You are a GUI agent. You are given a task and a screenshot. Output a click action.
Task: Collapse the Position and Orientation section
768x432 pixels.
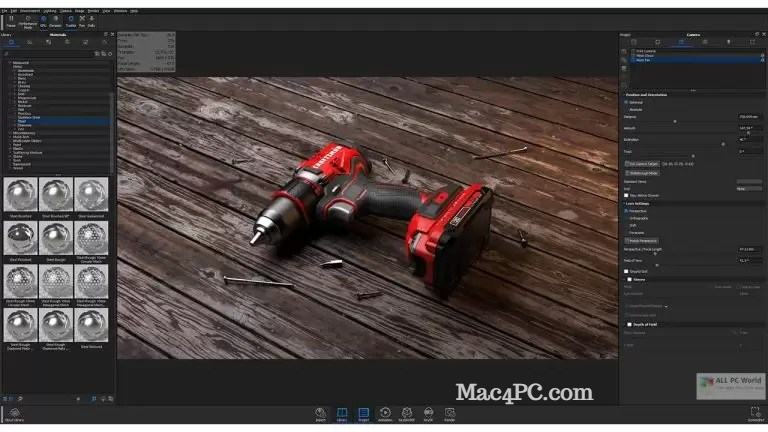[x=624, y=95]
